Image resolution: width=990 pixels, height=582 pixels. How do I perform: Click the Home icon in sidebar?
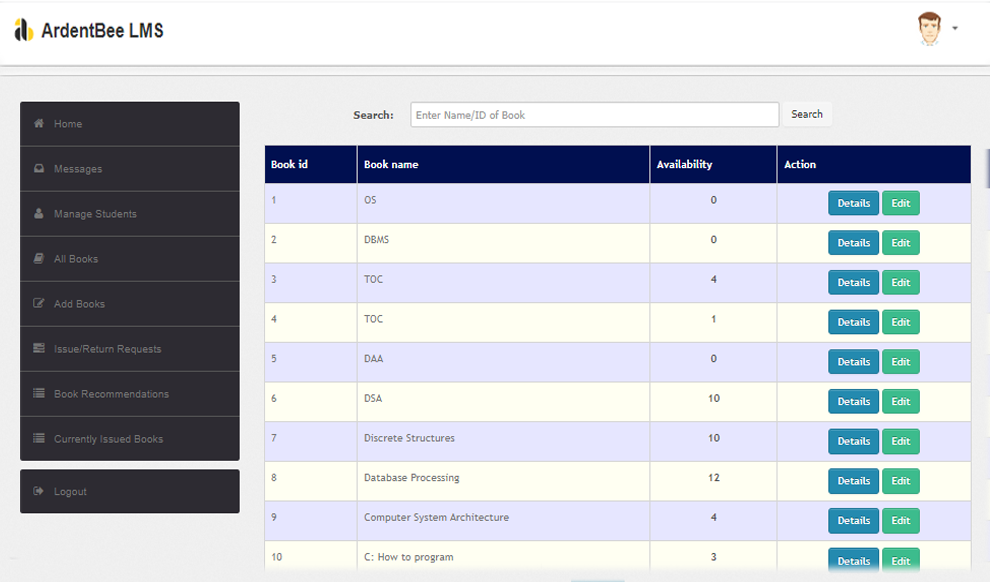pos(39,124)
